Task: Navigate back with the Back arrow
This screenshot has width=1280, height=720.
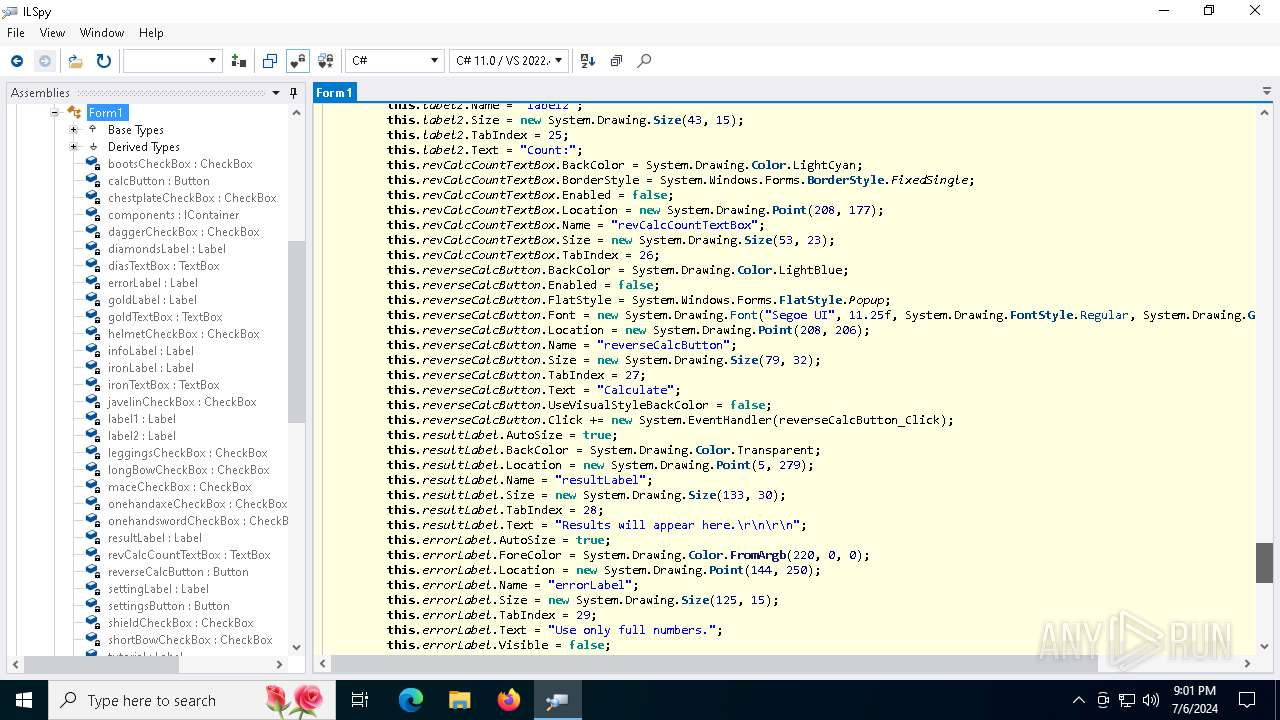Action: 17,61
